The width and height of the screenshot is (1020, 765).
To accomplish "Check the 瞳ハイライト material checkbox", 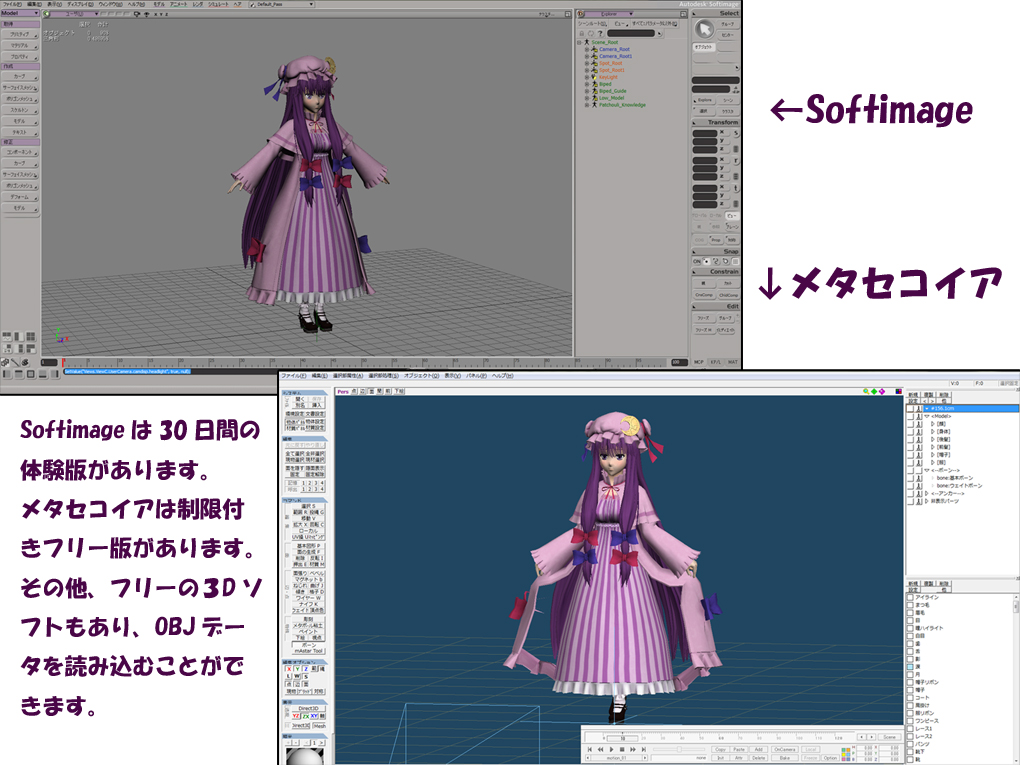I will point(911,628).
